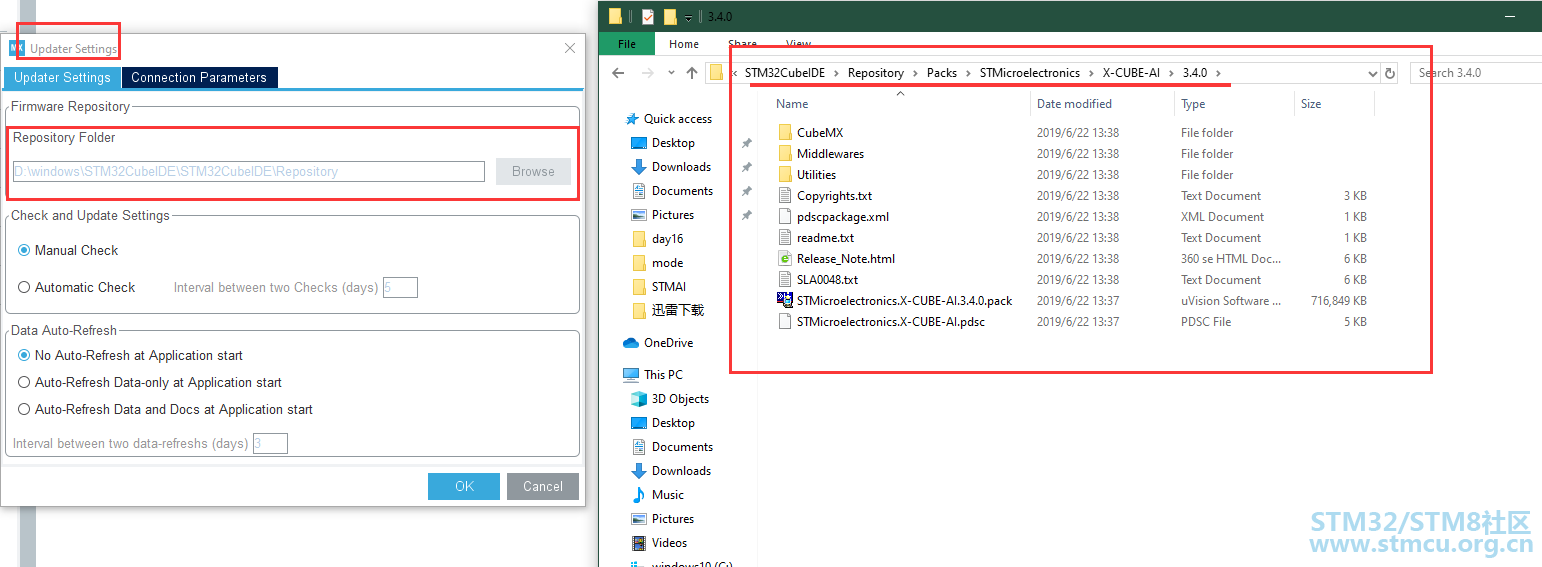Click the Repository breadcrumb segment
The image size is (1542, 567).
(876, 73)
